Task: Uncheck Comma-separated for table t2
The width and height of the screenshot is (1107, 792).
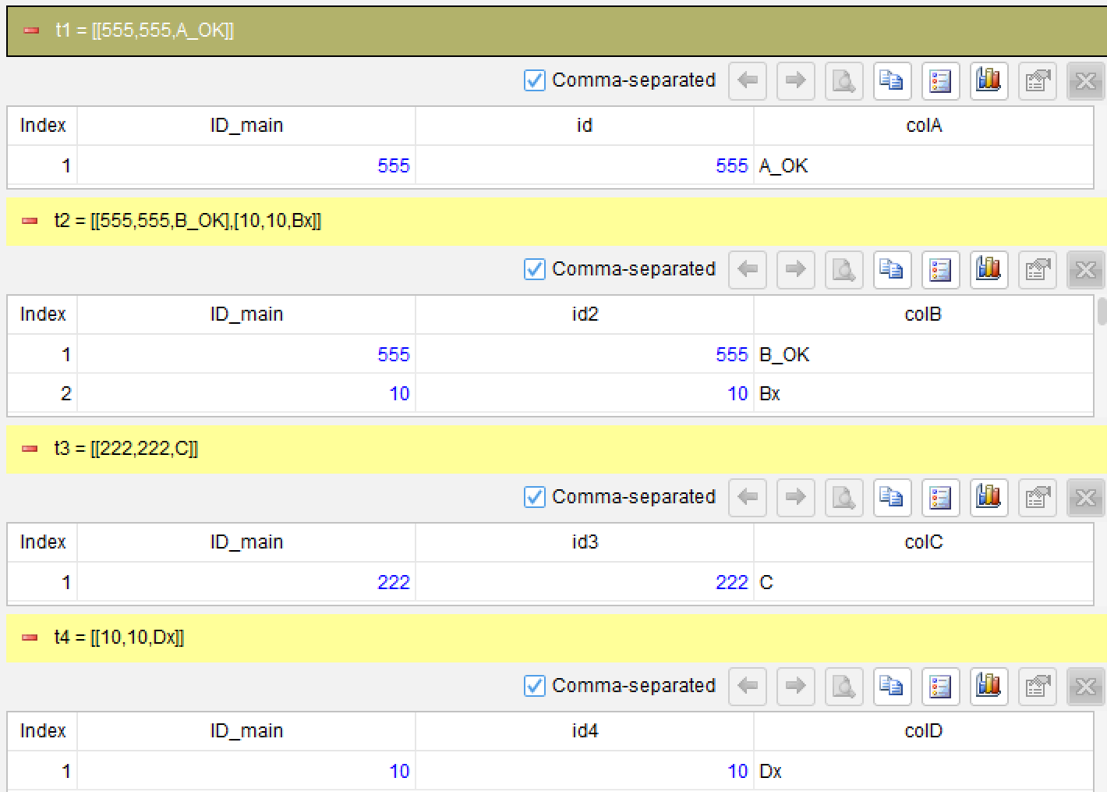Action: coord(534,269)
